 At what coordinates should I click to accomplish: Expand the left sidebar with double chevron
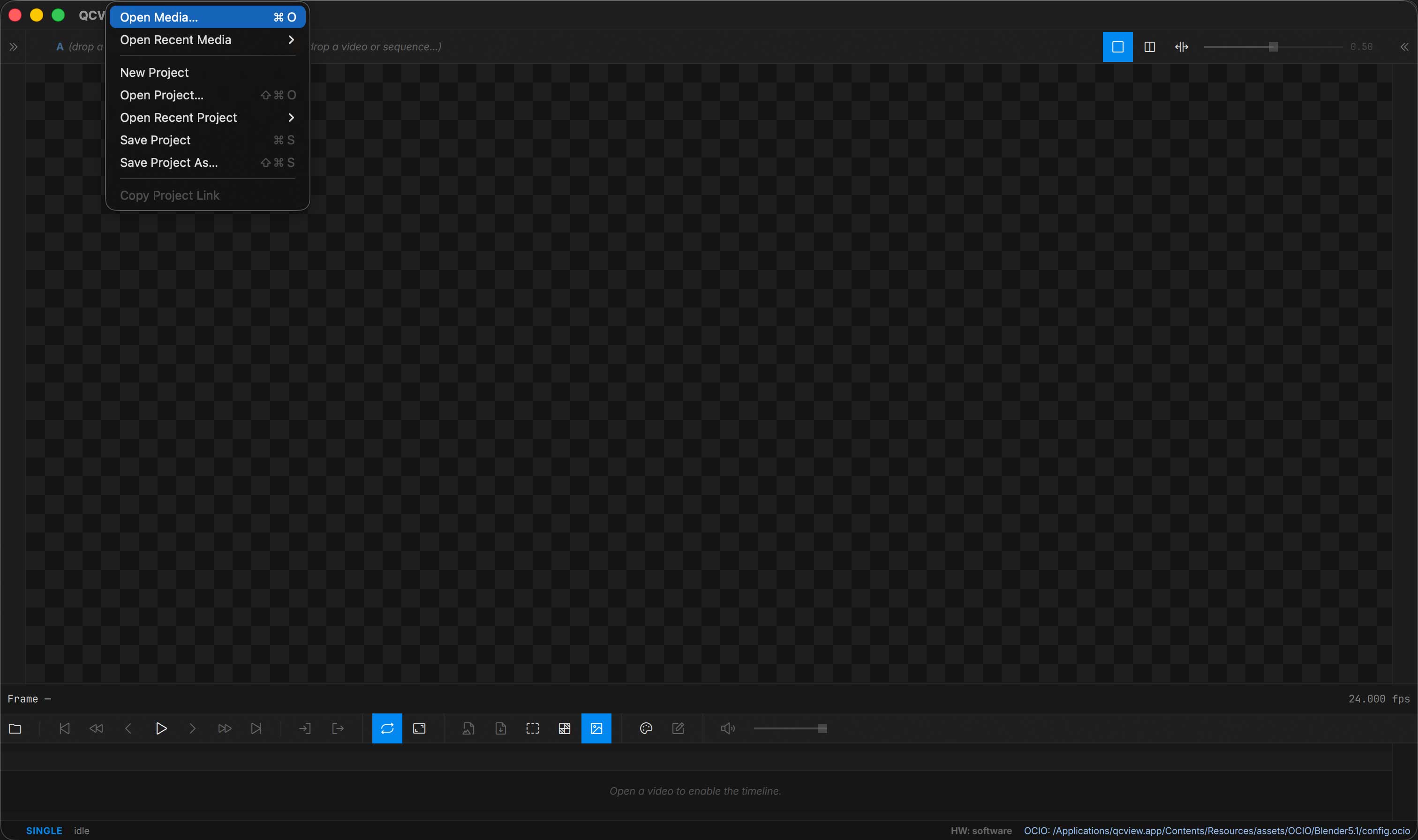pos(14,47)
